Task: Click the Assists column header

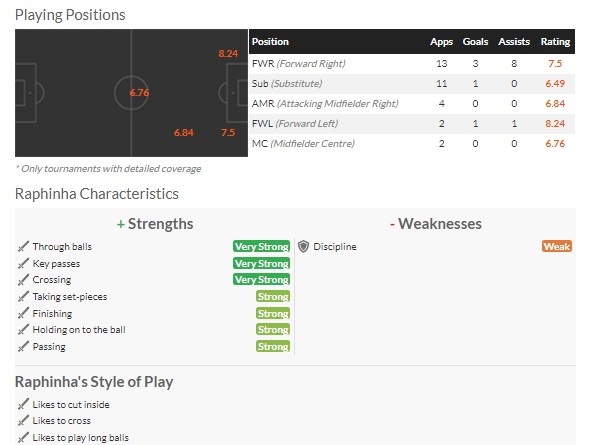Action: click(x=514, y=42)
